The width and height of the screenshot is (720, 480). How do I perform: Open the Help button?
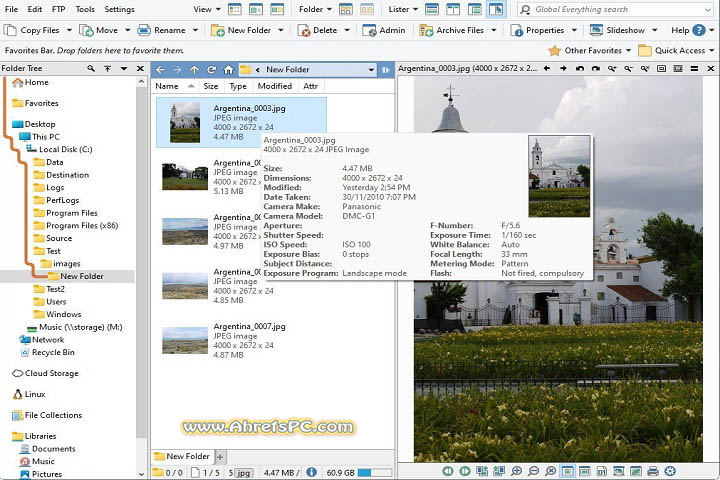687,30
